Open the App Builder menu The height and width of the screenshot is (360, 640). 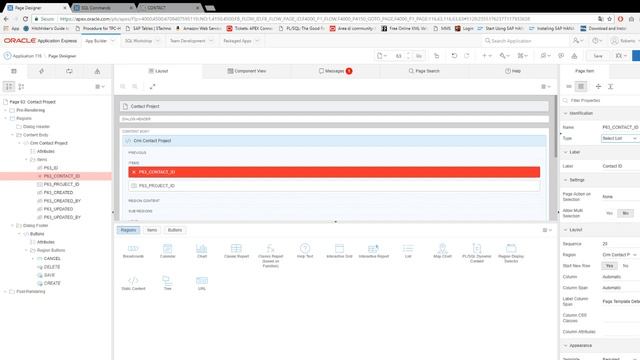click(100, 41)
